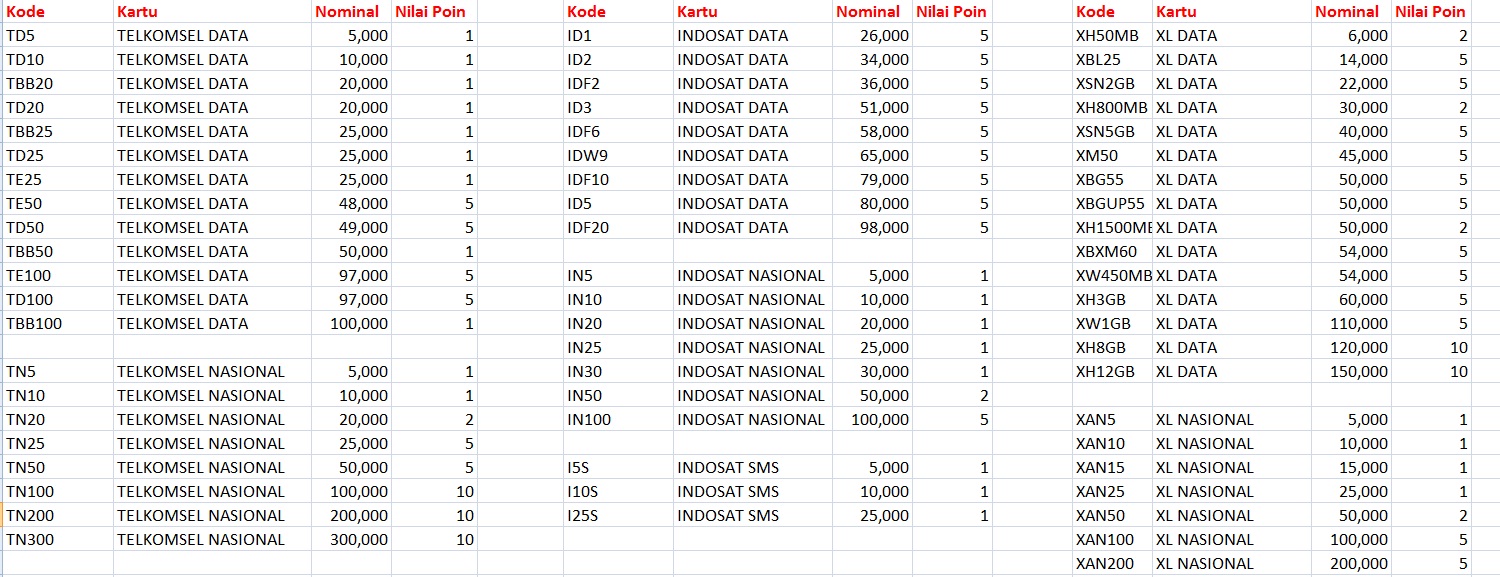Select cell containing TE25

[x=58, y=179]
